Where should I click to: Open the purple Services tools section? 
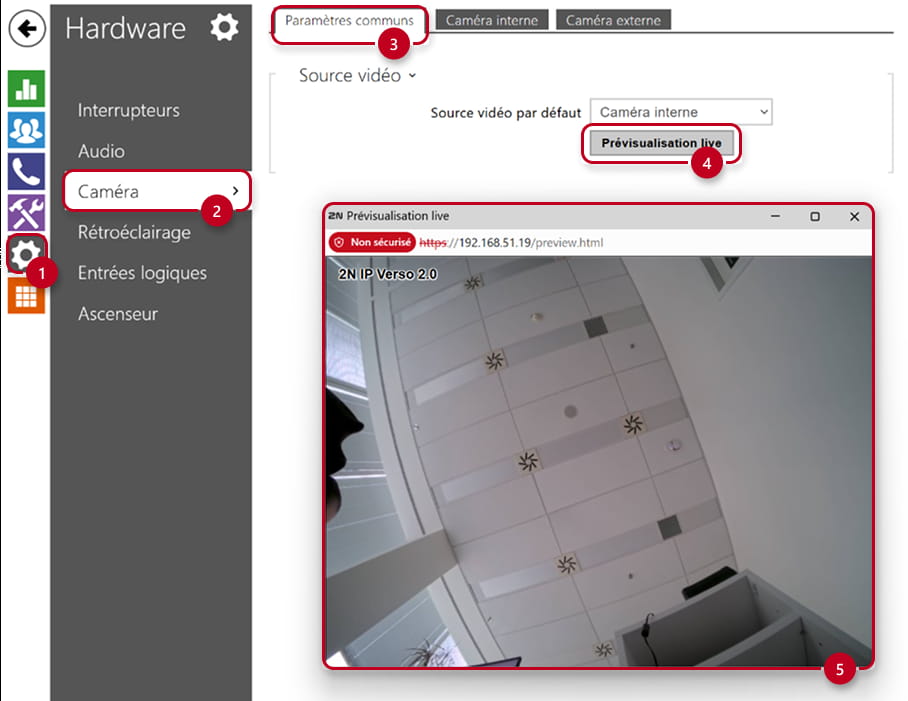click(x=26, y=212)
